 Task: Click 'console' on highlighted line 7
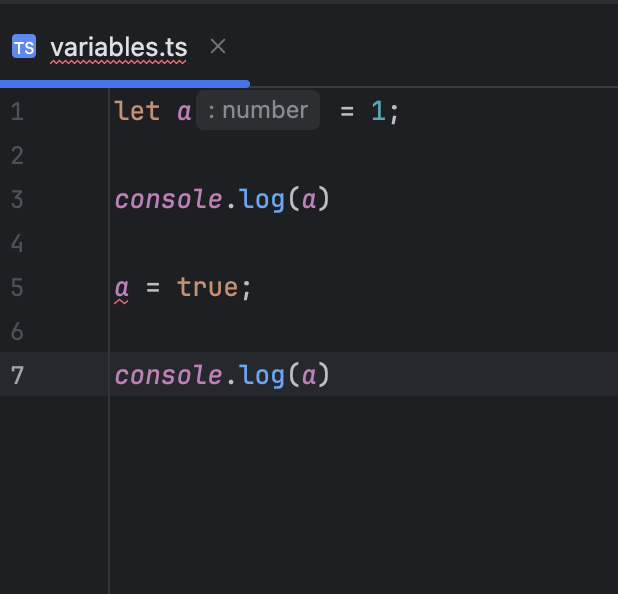[169, 375]
